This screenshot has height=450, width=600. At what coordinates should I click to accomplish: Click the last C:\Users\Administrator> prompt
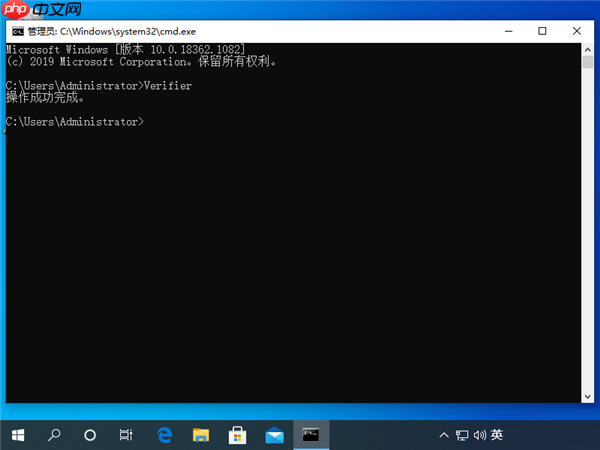[x=75, y=122]
